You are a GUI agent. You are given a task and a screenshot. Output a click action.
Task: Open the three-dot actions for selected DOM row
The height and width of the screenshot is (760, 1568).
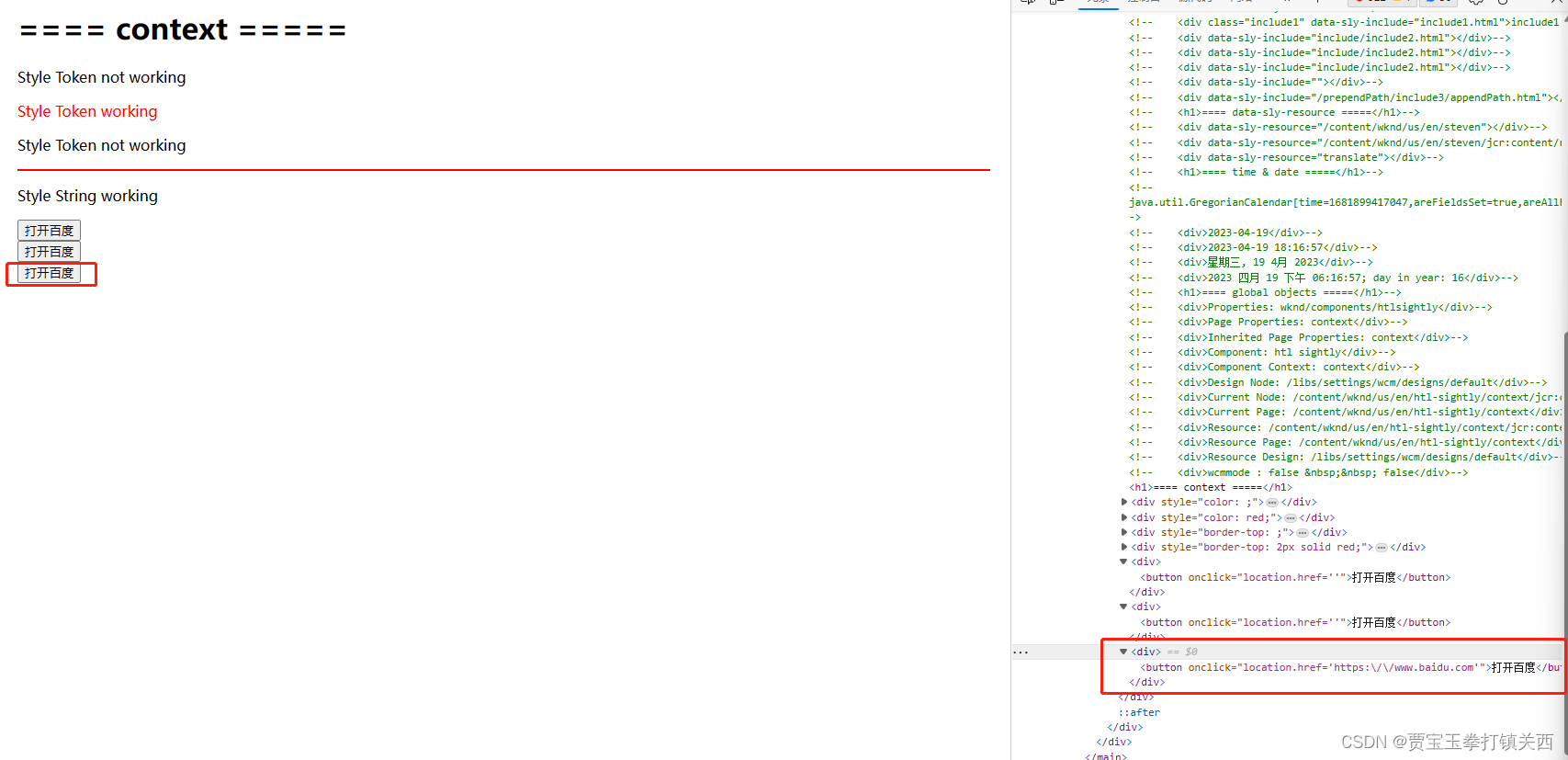coord(1021,652)
